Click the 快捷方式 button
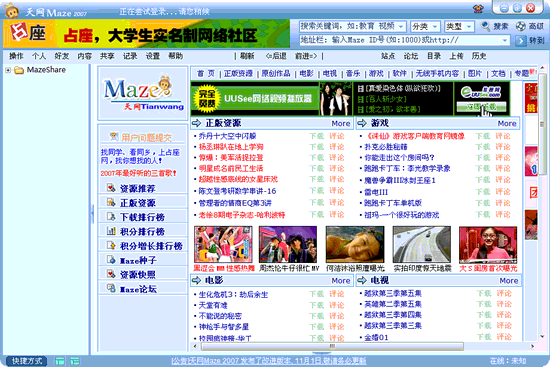This screenshot has height=367, width=550. (27, 361)
